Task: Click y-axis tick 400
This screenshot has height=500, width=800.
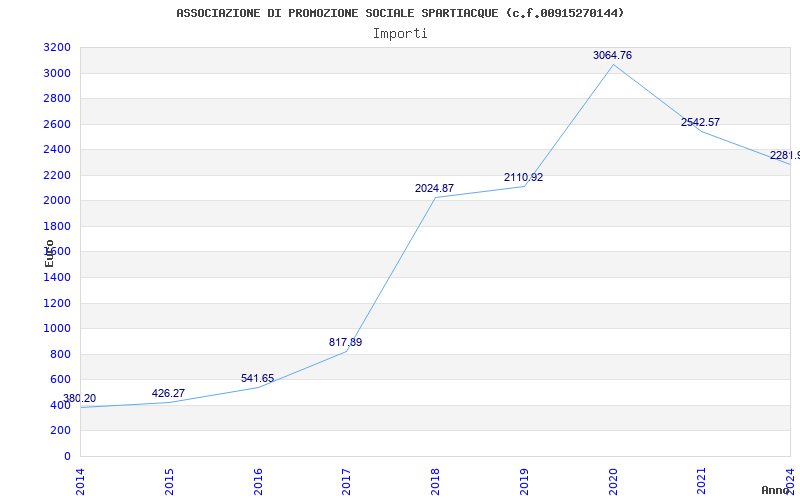Action: pyautogui.click(x=61, y=405)
